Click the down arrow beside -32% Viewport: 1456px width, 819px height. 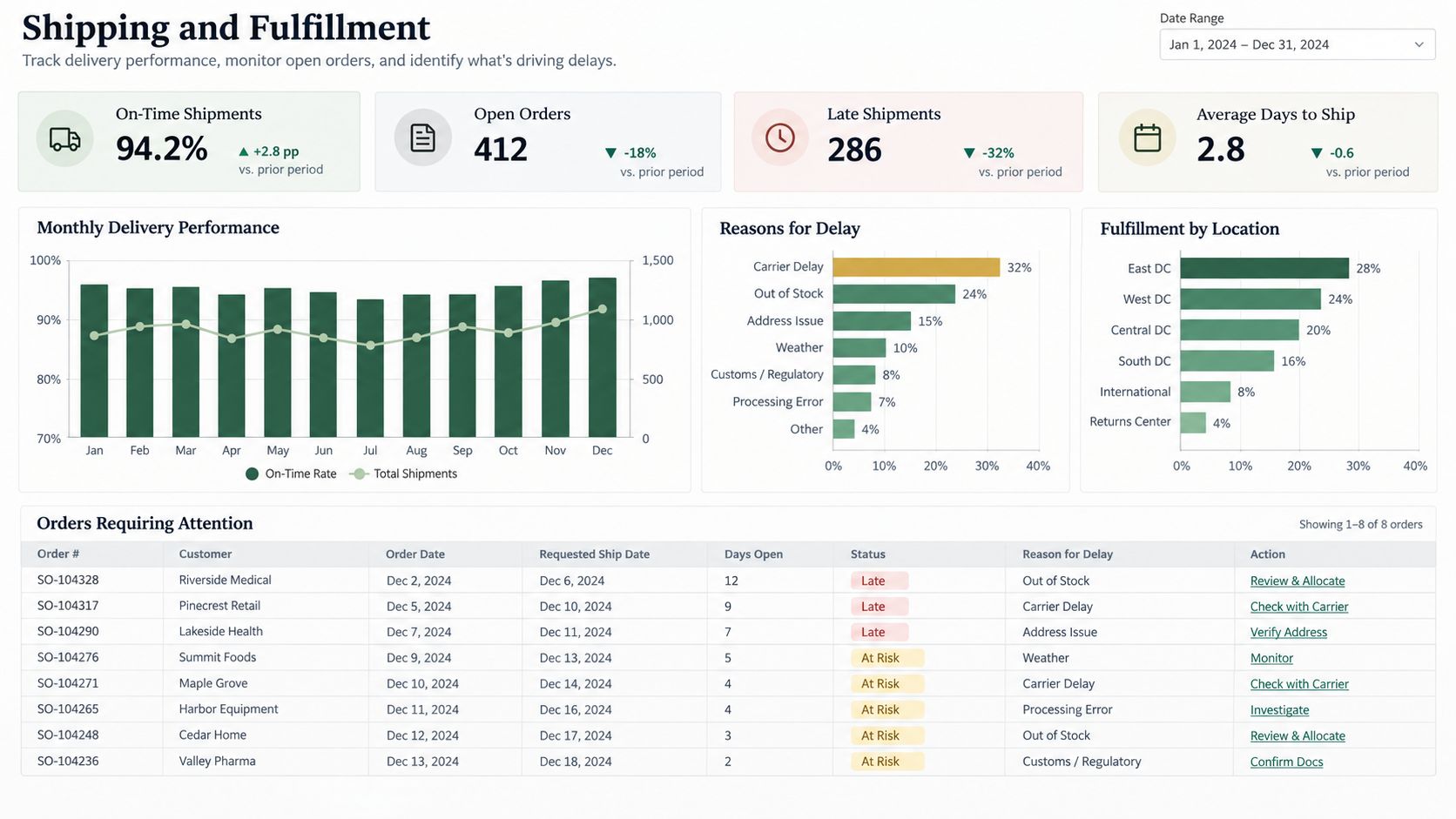point(969,153)
